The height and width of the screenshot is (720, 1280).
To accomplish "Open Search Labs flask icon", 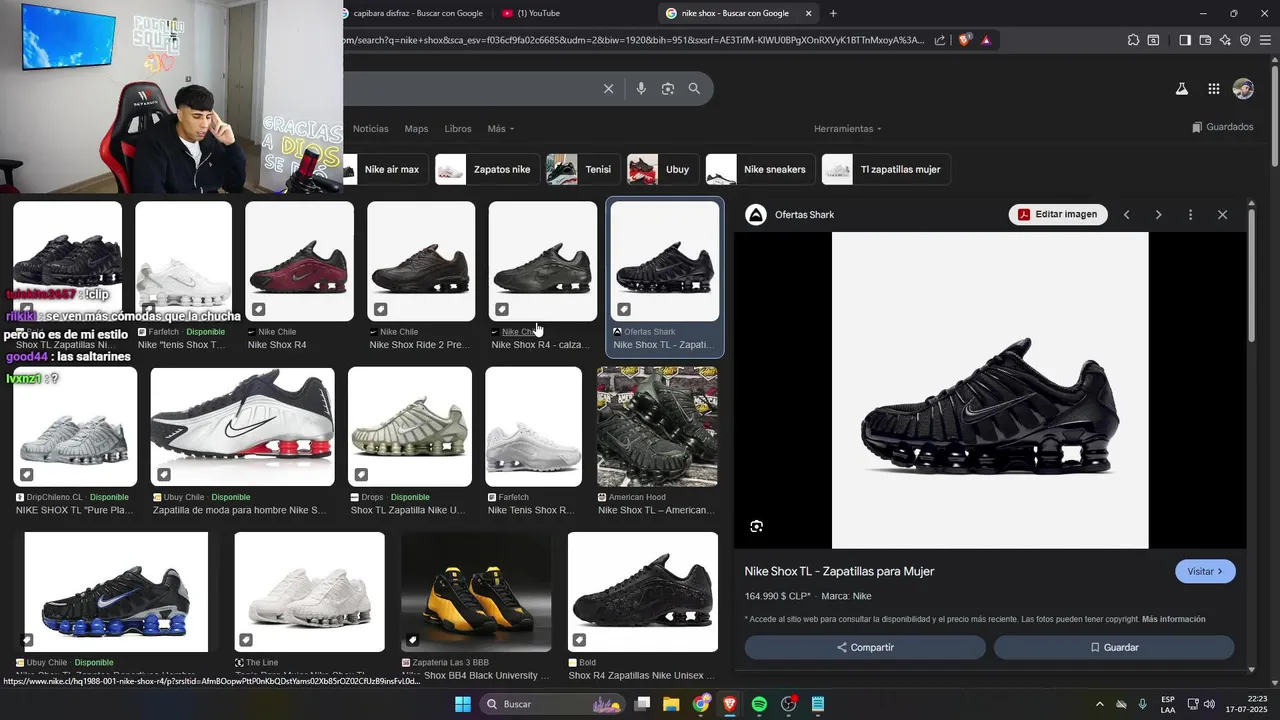I will [1181, 89].
